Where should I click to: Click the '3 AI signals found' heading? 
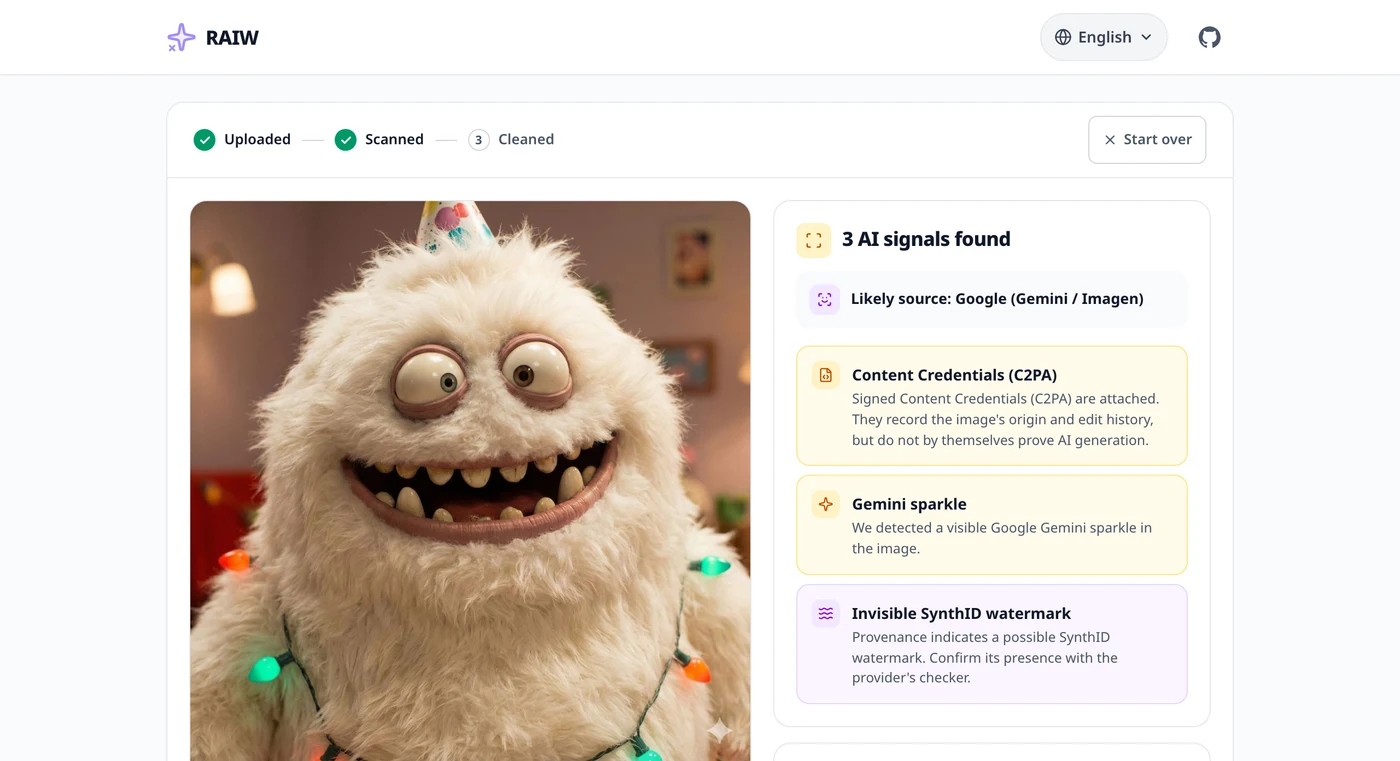coord(926,239)
